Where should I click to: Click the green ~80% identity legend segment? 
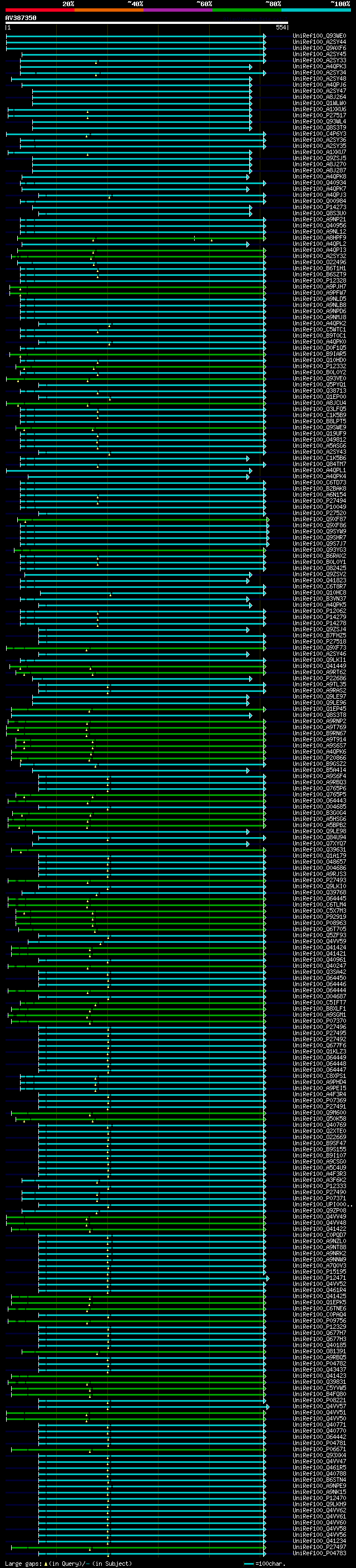pos(247,10)
